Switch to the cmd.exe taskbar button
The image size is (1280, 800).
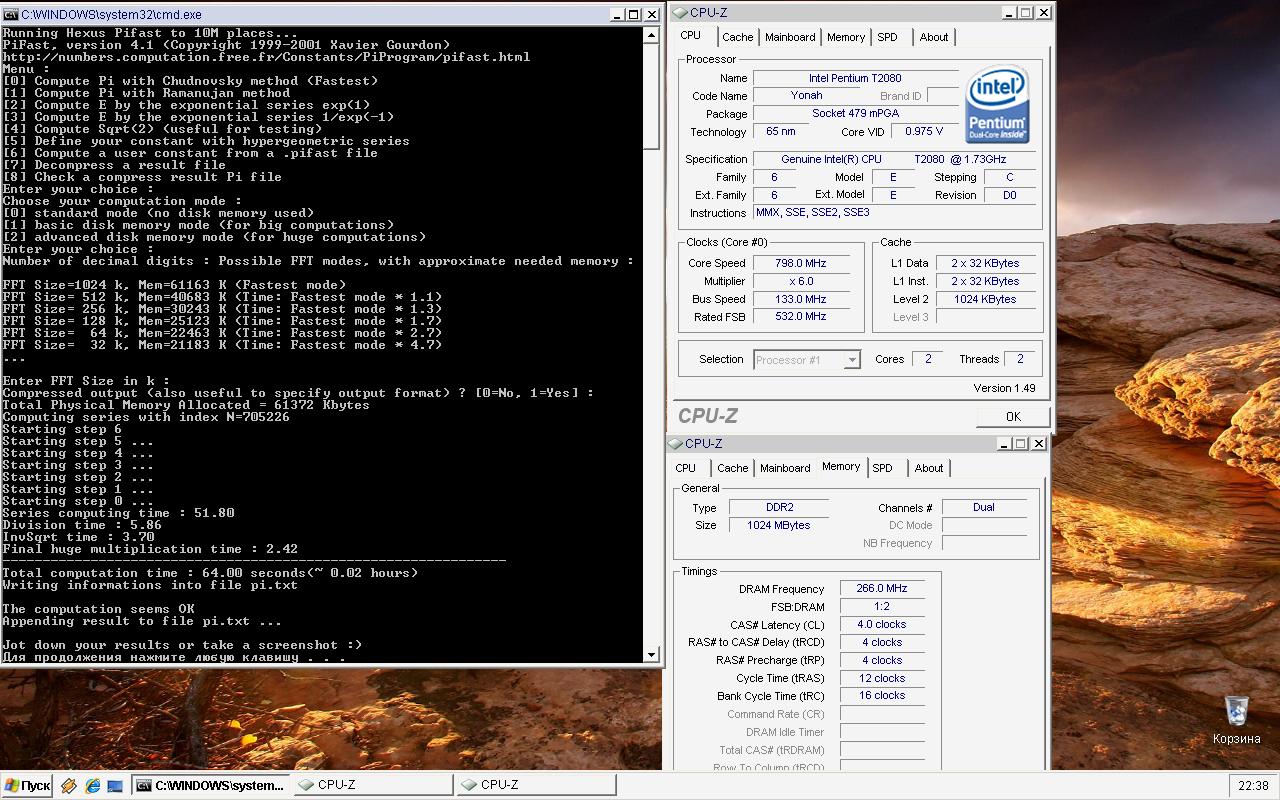click(211, 785)
